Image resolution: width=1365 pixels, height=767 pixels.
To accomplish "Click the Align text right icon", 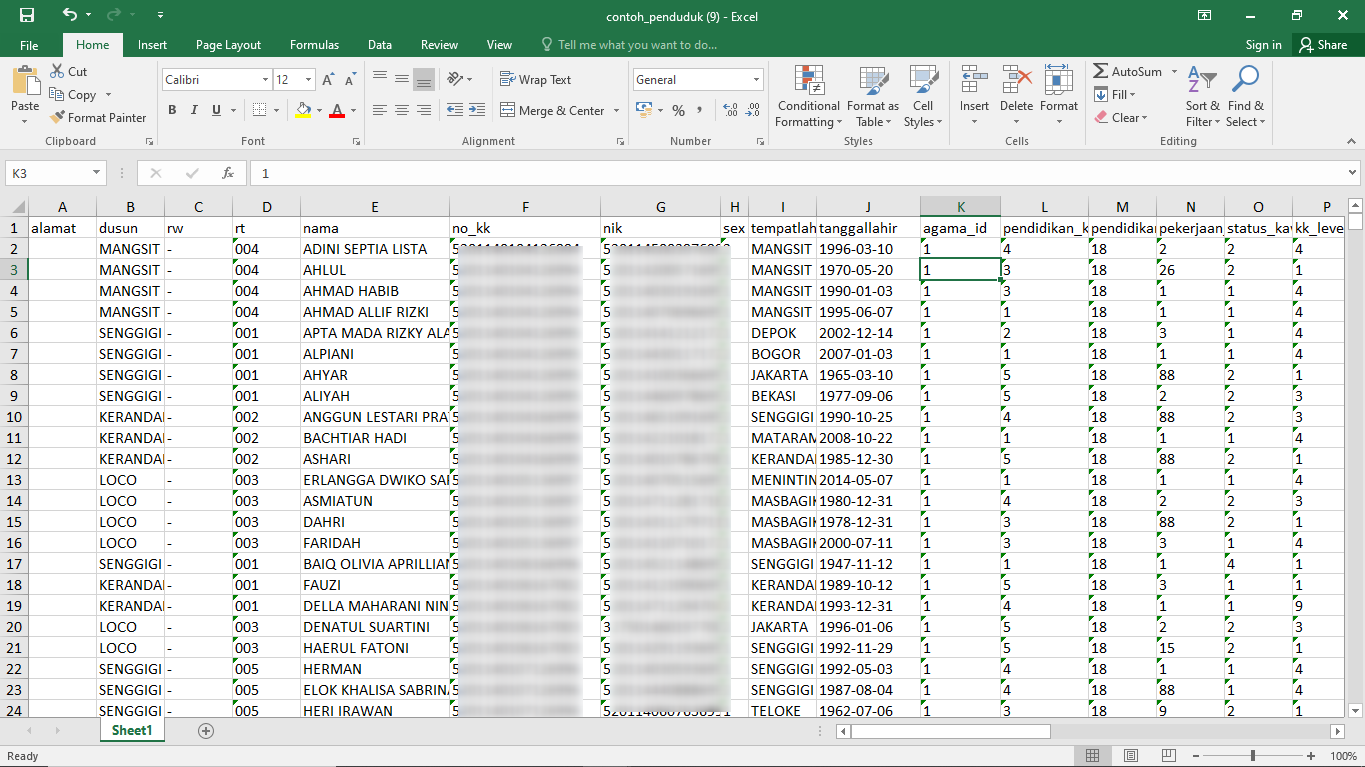I will coord(424,111).
